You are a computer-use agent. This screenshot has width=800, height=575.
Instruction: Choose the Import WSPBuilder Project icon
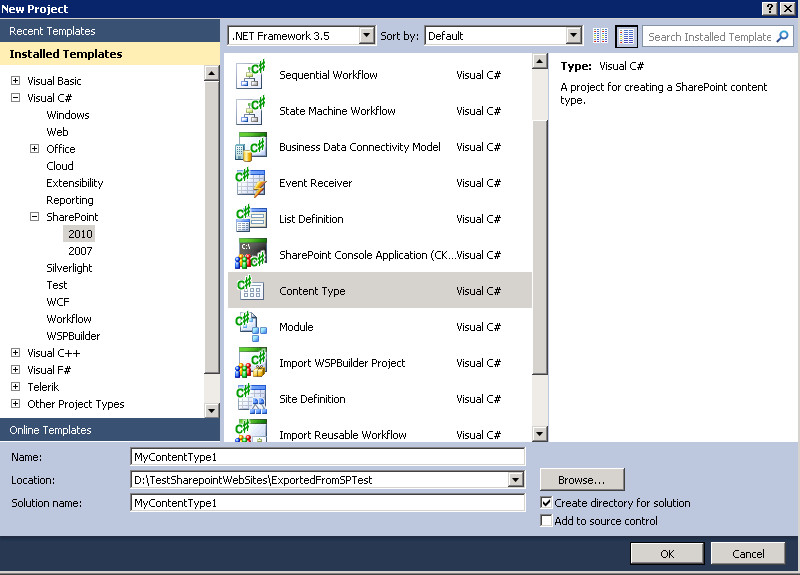[x=251, y=363]
